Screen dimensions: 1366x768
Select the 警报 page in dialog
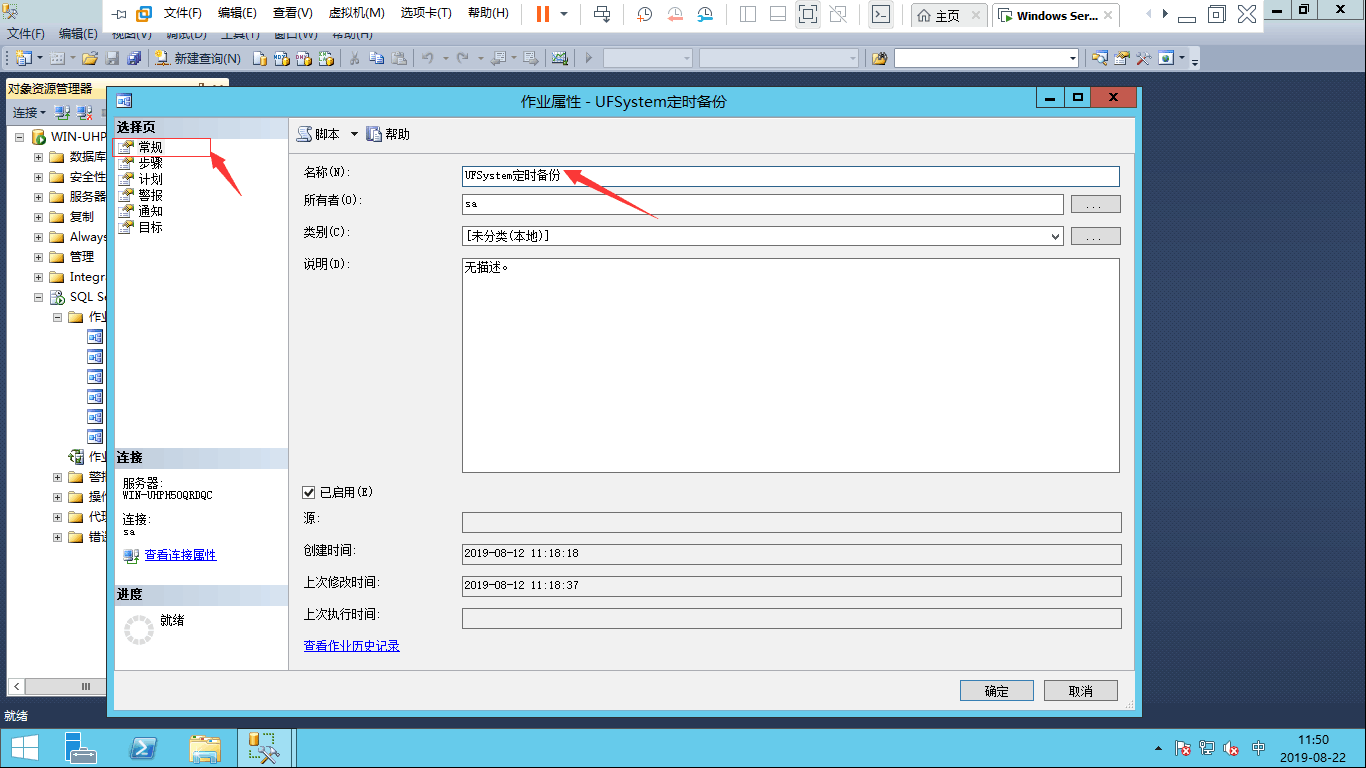150,195
